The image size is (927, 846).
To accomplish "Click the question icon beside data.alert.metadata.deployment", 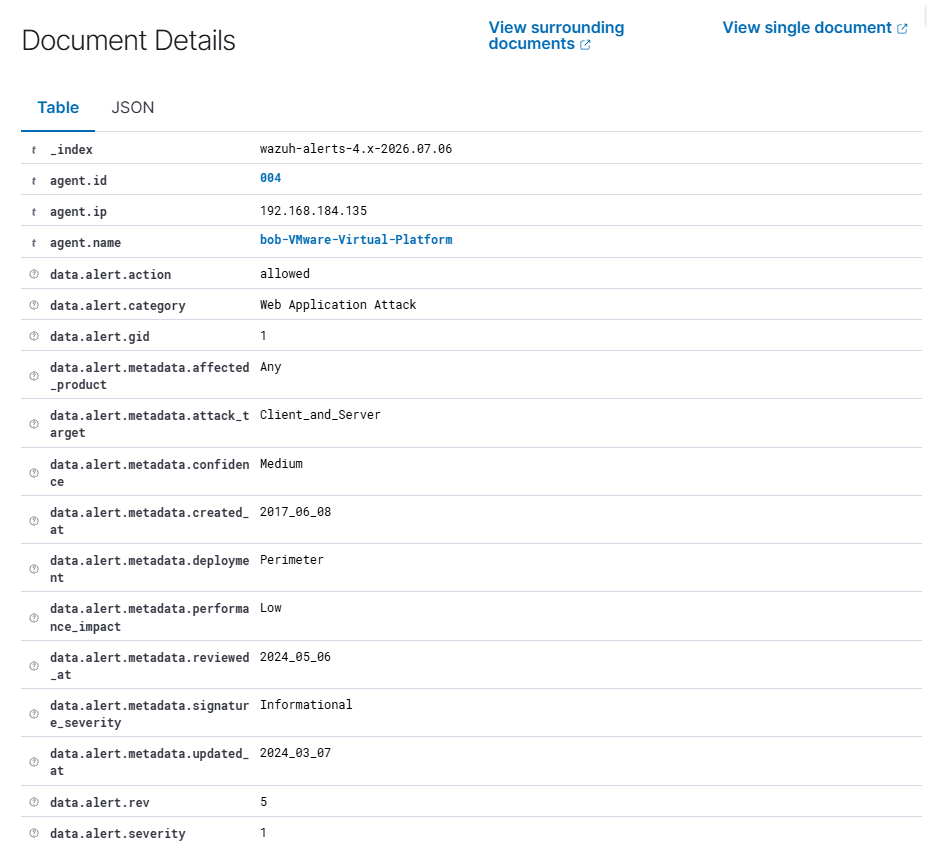I will pyautogui.click(x=34, y=569).
